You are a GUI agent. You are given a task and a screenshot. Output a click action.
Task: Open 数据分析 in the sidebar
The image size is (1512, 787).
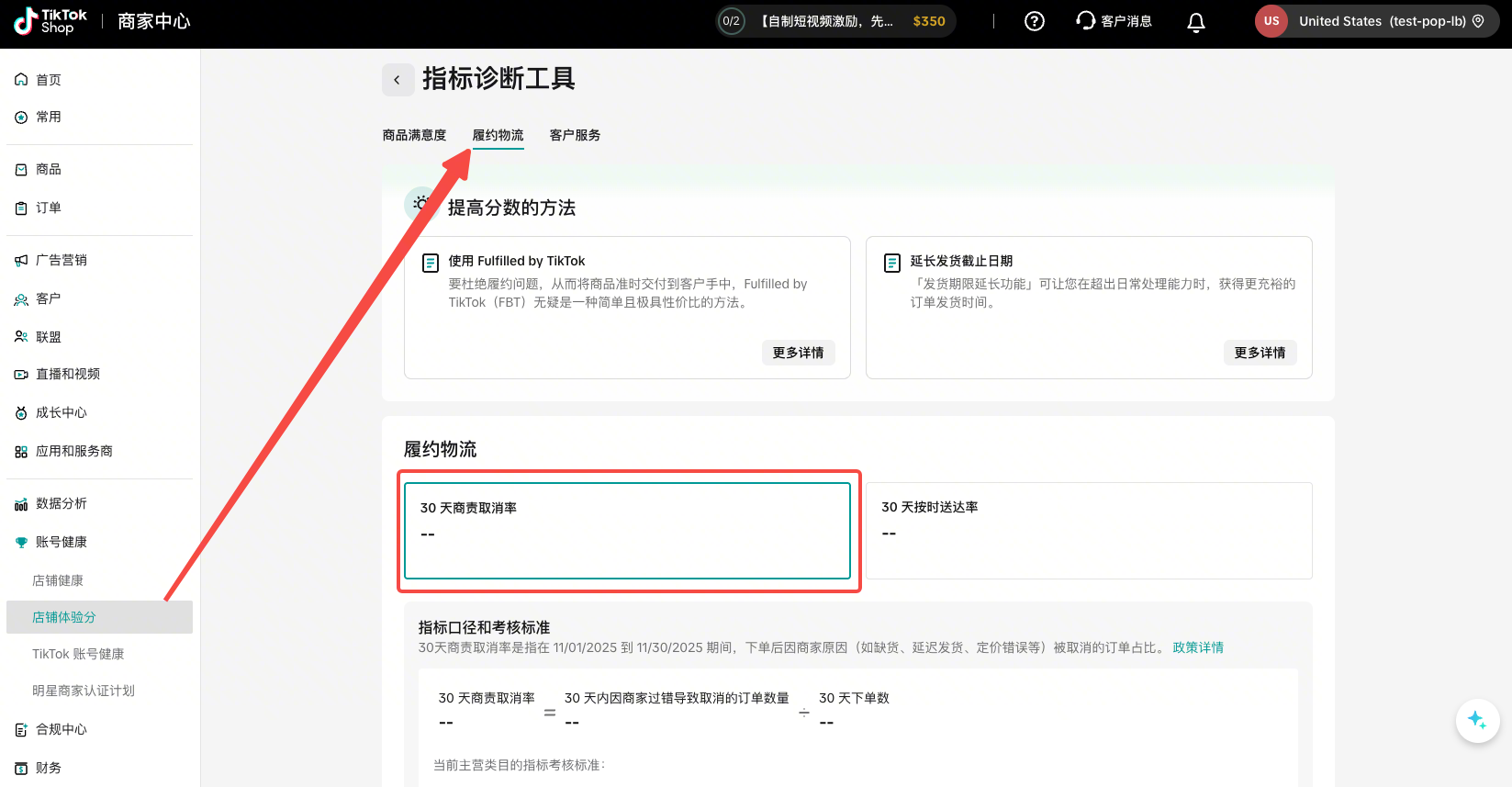coord(62,503)
